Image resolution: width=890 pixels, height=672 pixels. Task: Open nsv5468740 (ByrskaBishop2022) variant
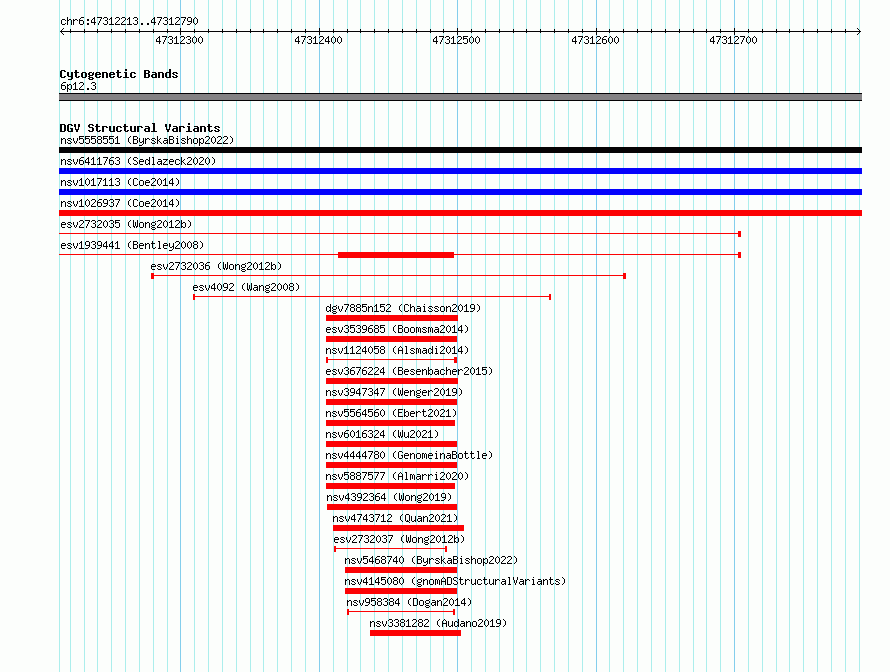(x=431, y=560)
